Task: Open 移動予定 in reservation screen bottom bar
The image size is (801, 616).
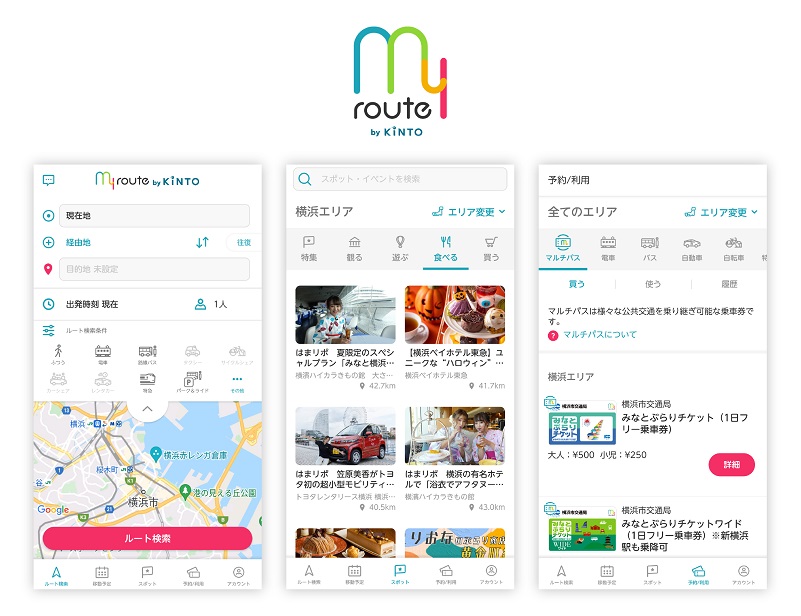Action: point(607,575)
